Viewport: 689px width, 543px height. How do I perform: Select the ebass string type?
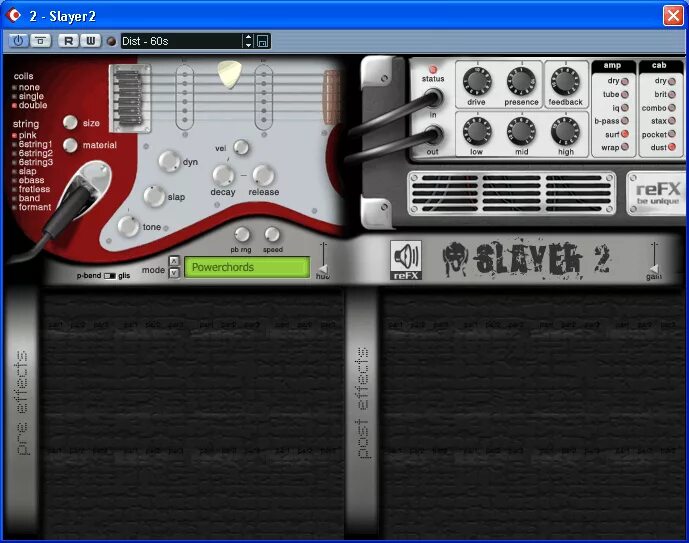coord(29,180)
